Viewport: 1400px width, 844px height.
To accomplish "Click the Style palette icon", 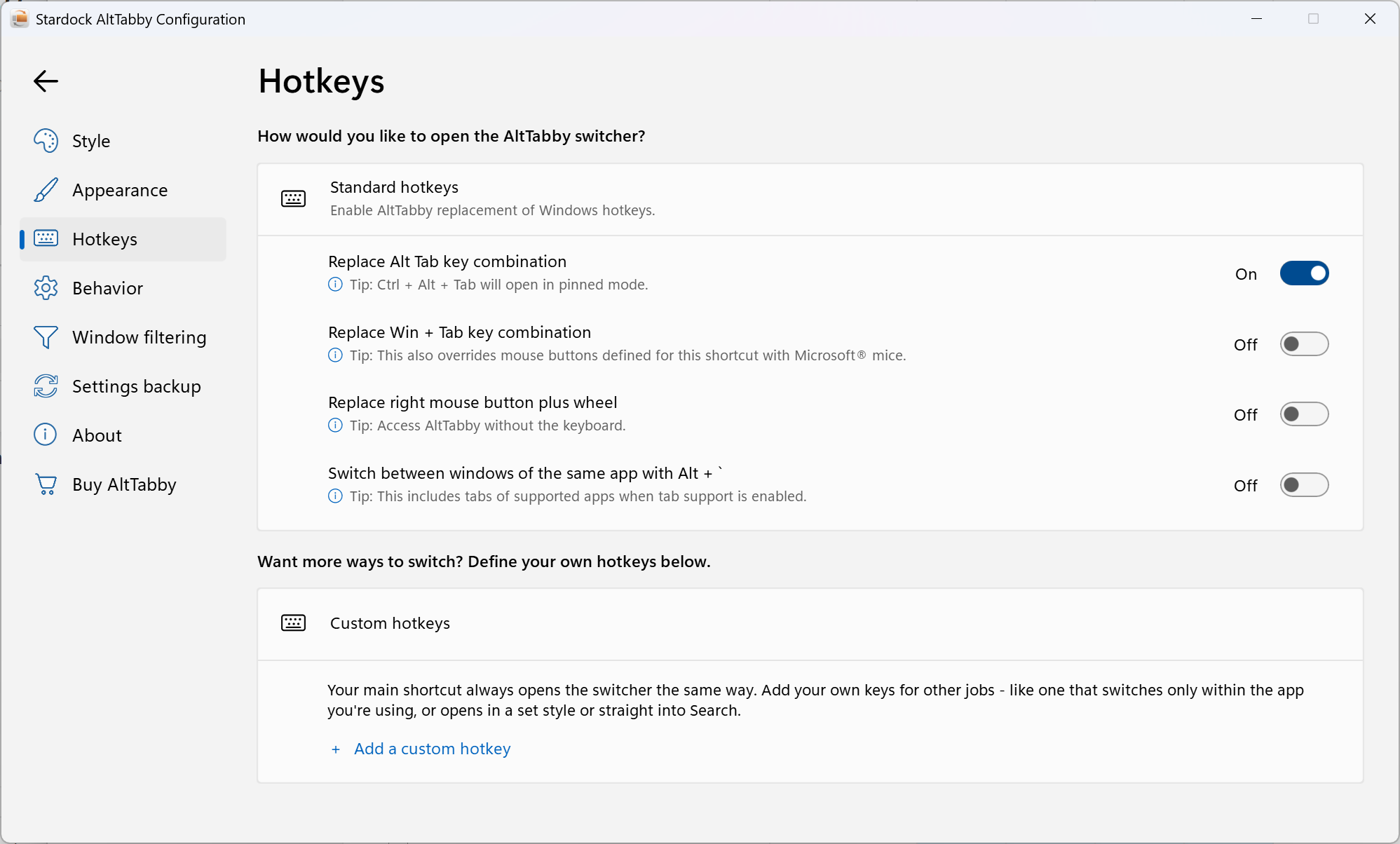I will click(x=46, y=141).
